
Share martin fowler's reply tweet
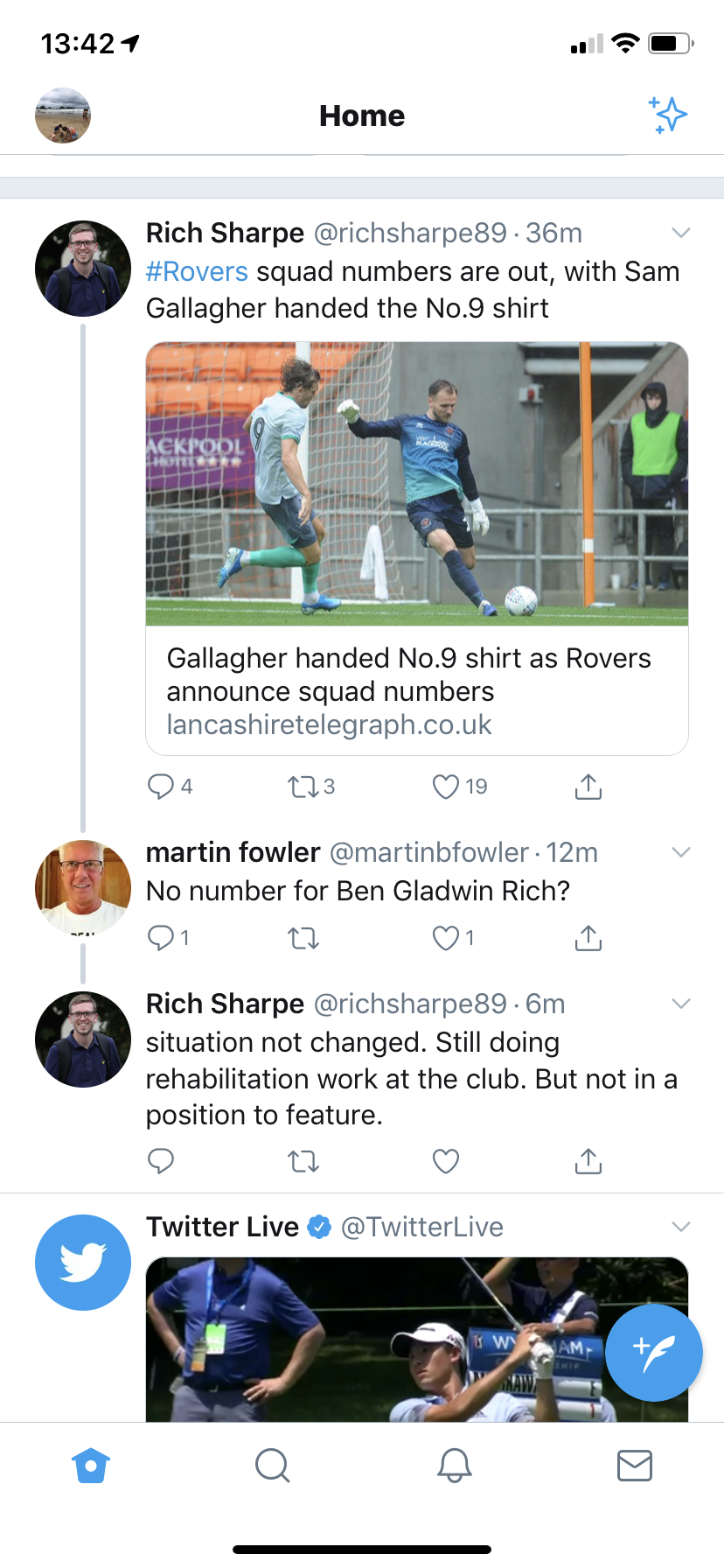588,938
